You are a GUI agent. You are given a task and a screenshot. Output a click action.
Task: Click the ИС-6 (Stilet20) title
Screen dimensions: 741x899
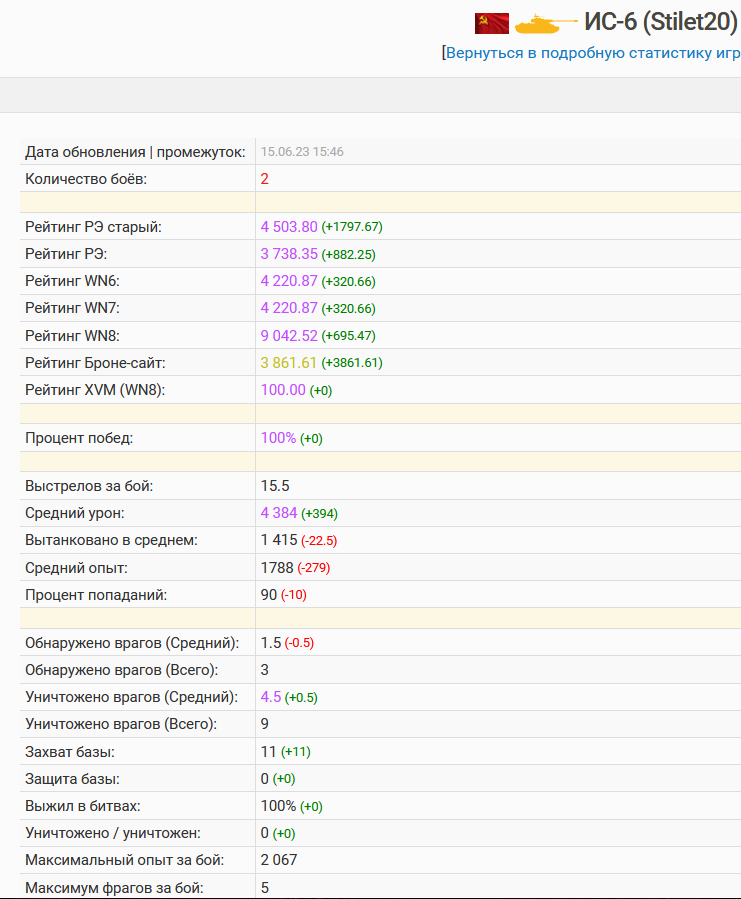tap(661, 22)
